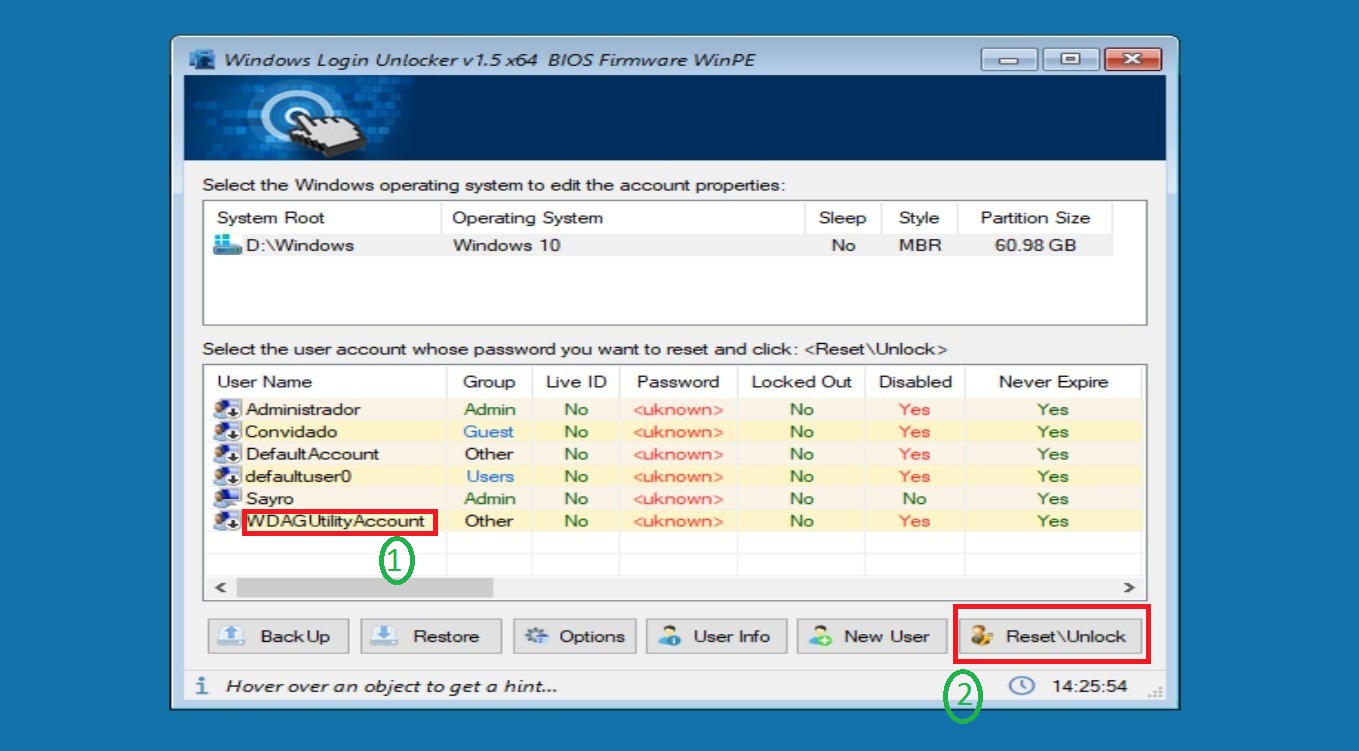The height and width of the screenshot is (751, 1359).
Task: Open the Options panel
Action: (574, 635)
